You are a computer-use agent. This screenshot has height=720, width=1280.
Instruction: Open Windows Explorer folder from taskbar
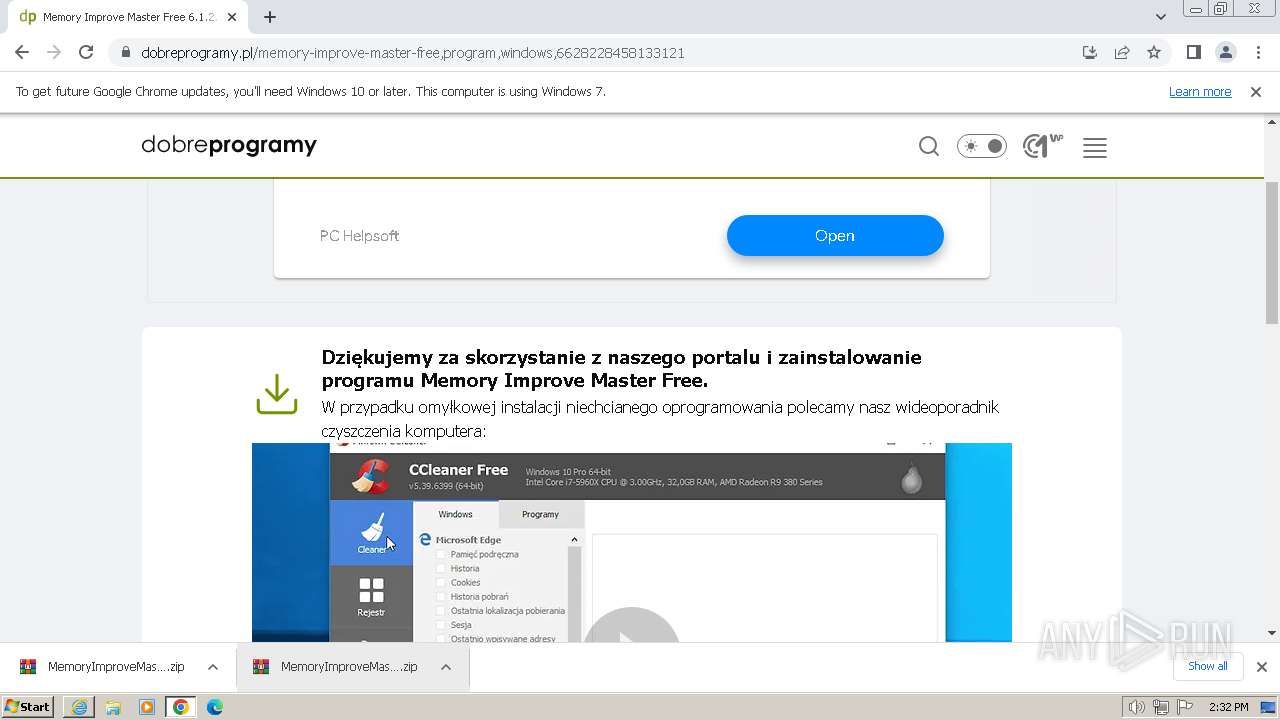[x=113, y=707]
